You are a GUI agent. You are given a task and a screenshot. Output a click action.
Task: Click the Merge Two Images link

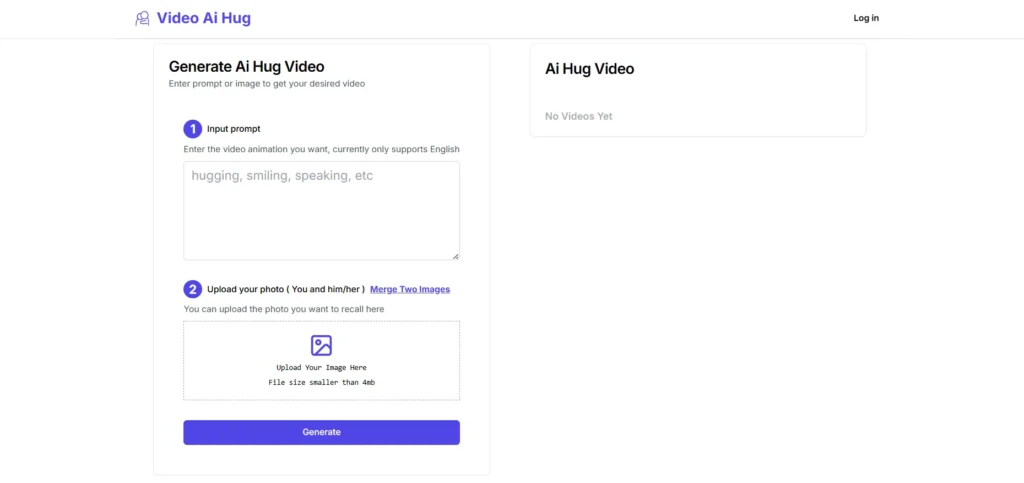pyautogui.click(x=410, y=289)
